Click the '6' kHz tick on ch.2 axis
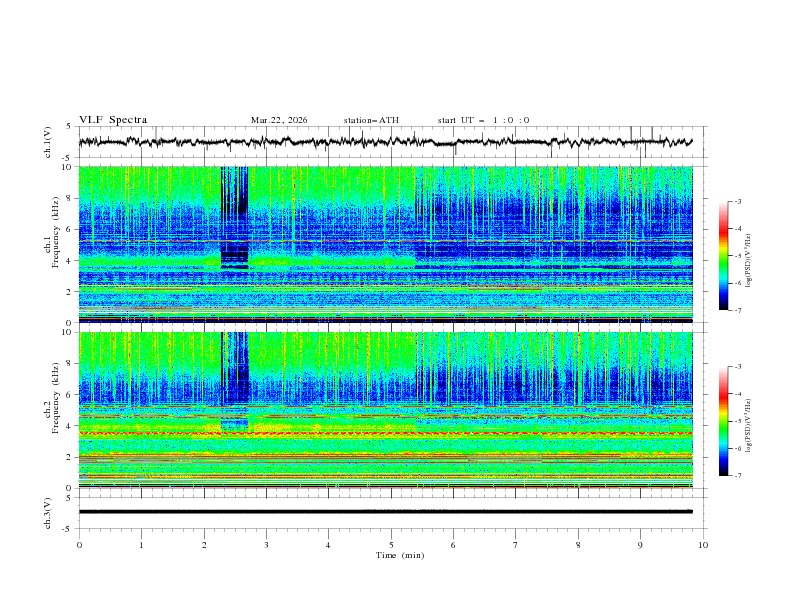The width and height of the screenshot is (792, 612). 69,395
